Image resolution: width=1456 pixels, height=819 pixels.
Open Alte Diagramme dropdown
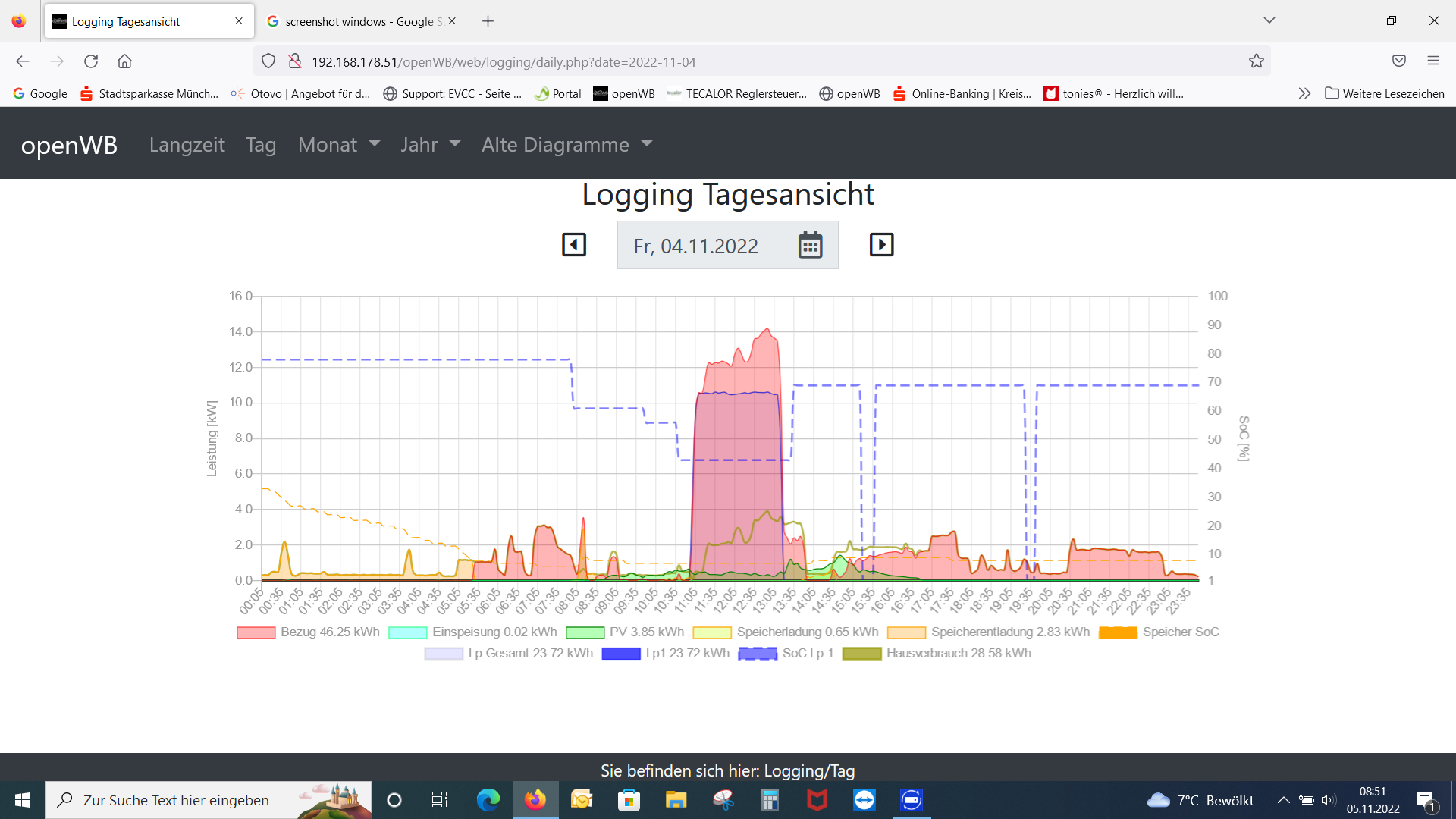pos(566,145)
